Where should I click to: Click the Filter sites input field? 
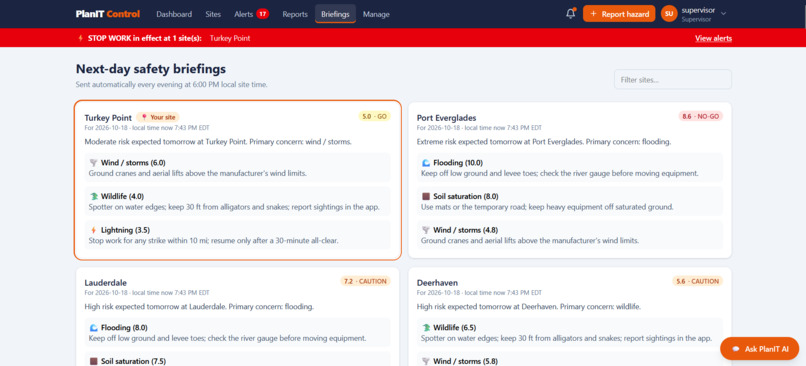[673, 80]
